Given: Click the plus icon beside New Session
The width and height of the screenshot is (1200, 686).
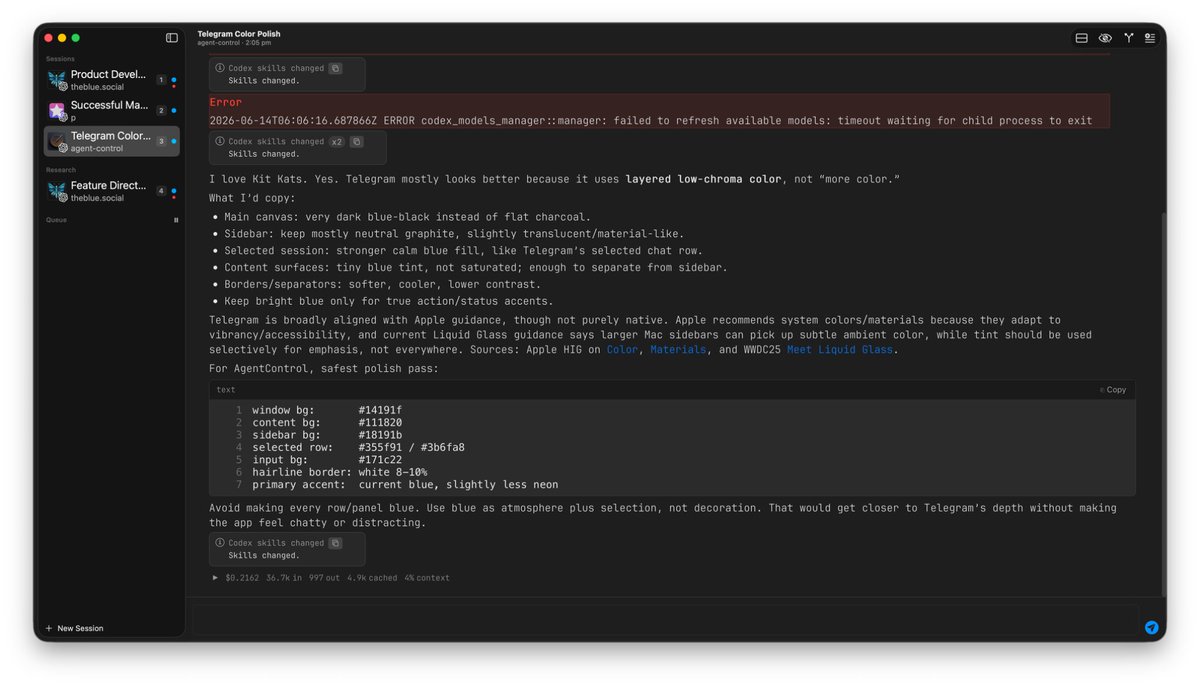Looking at the screenshot, I should pos(49,628).
